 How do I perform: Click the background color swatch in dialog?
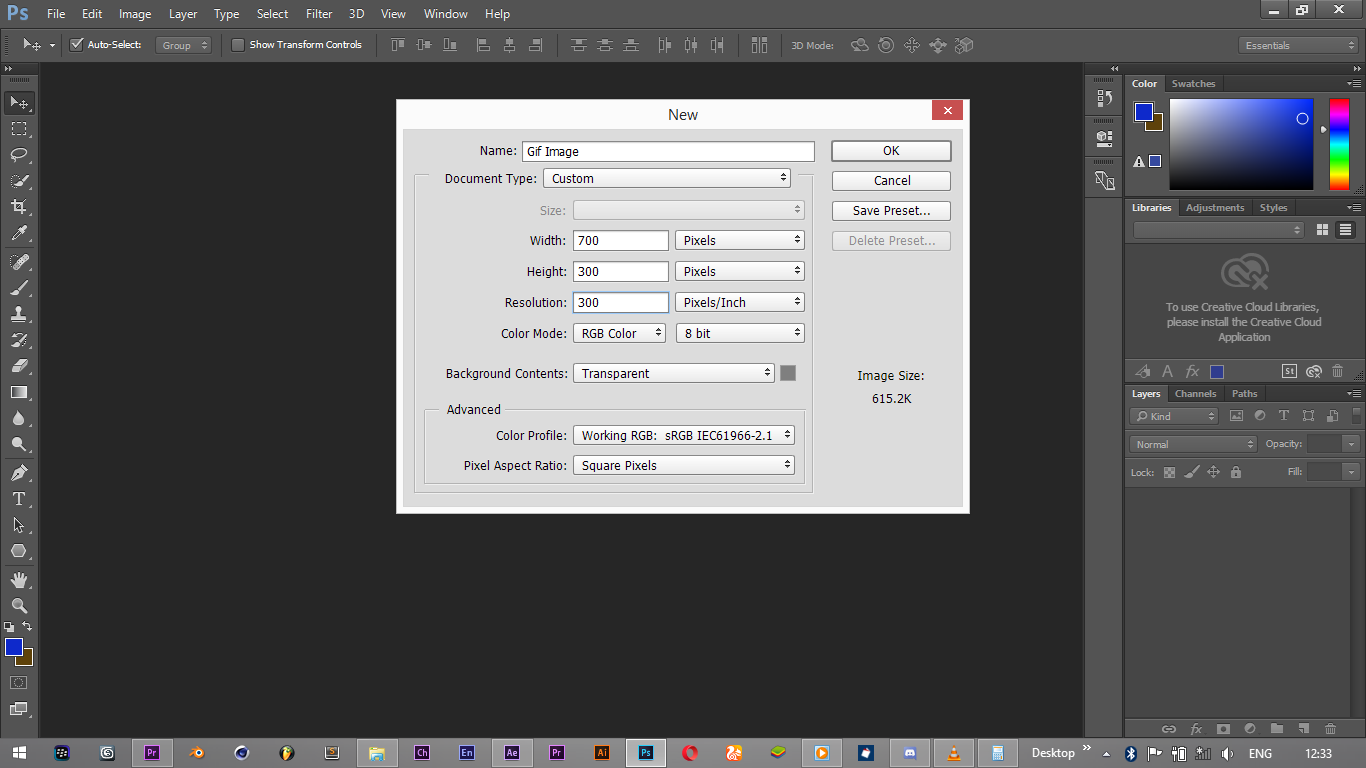tap(788, 373)
